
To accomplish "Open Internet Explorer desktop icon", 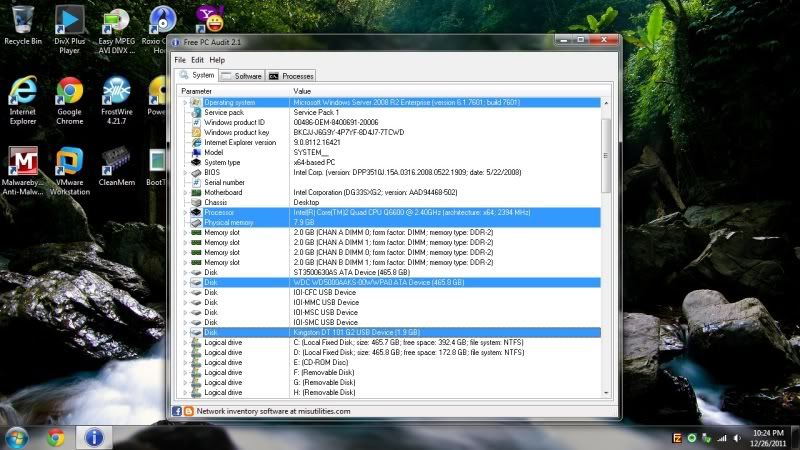I will (22, 100).
